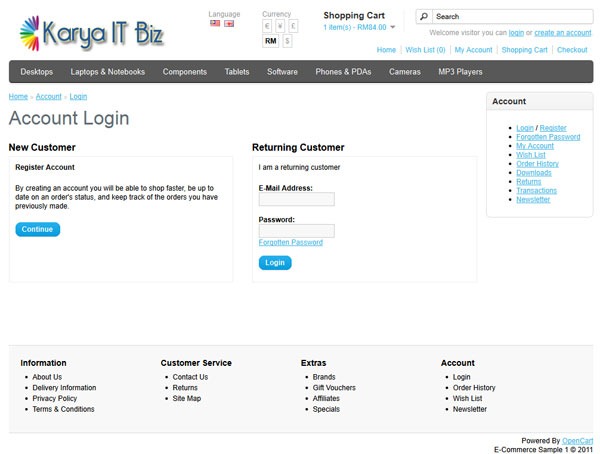This screenshot has height=454, width=600.
Task: Open Terms & Conditions in footer
Action: point(63,409)
